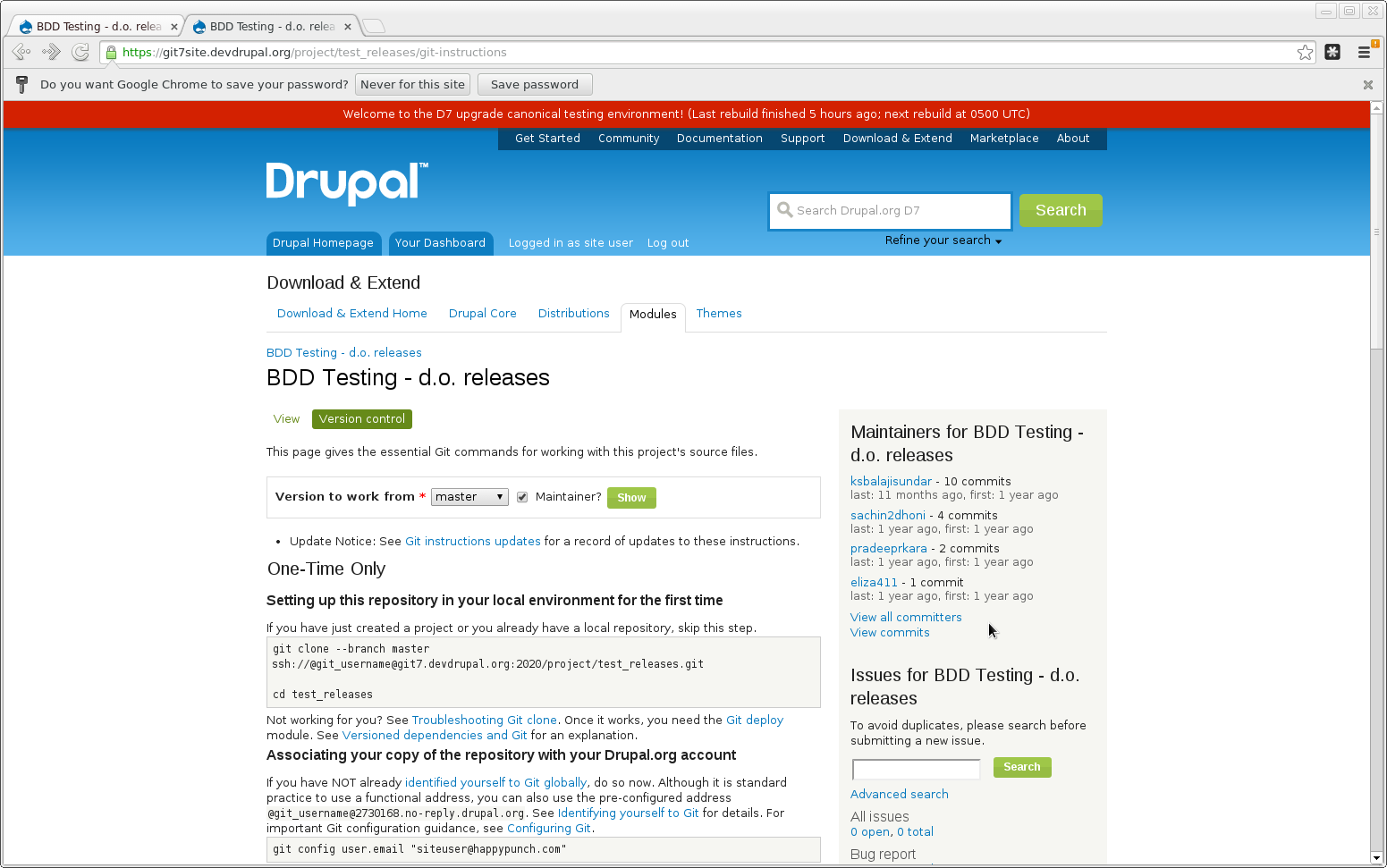This screenshot has width=1387, height=868.
Task: Go back with the browser back arrow
Action: click(x=21, y=52)
